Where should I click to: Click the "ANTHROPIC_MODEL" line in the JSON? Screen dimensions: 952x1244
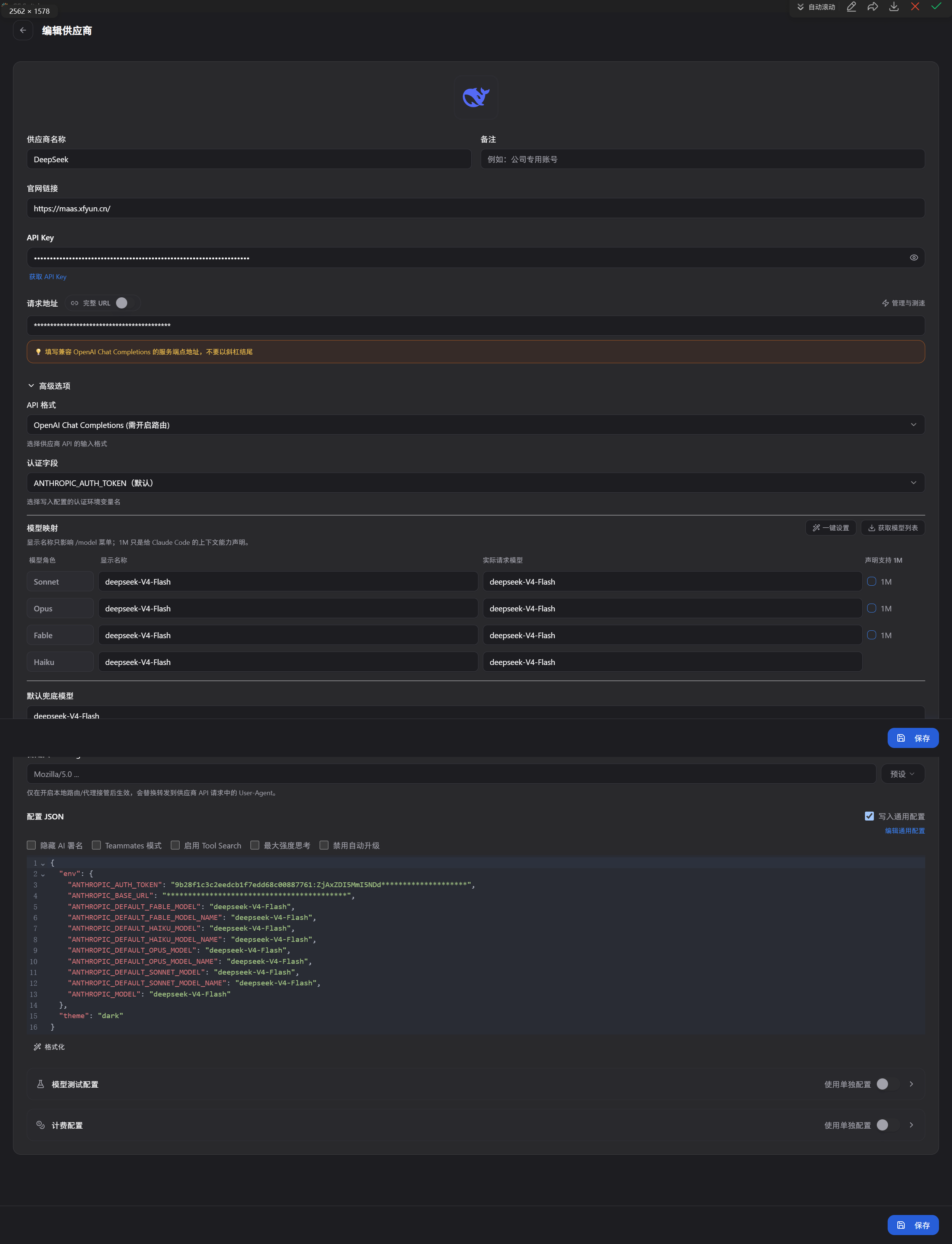point(149,994)
